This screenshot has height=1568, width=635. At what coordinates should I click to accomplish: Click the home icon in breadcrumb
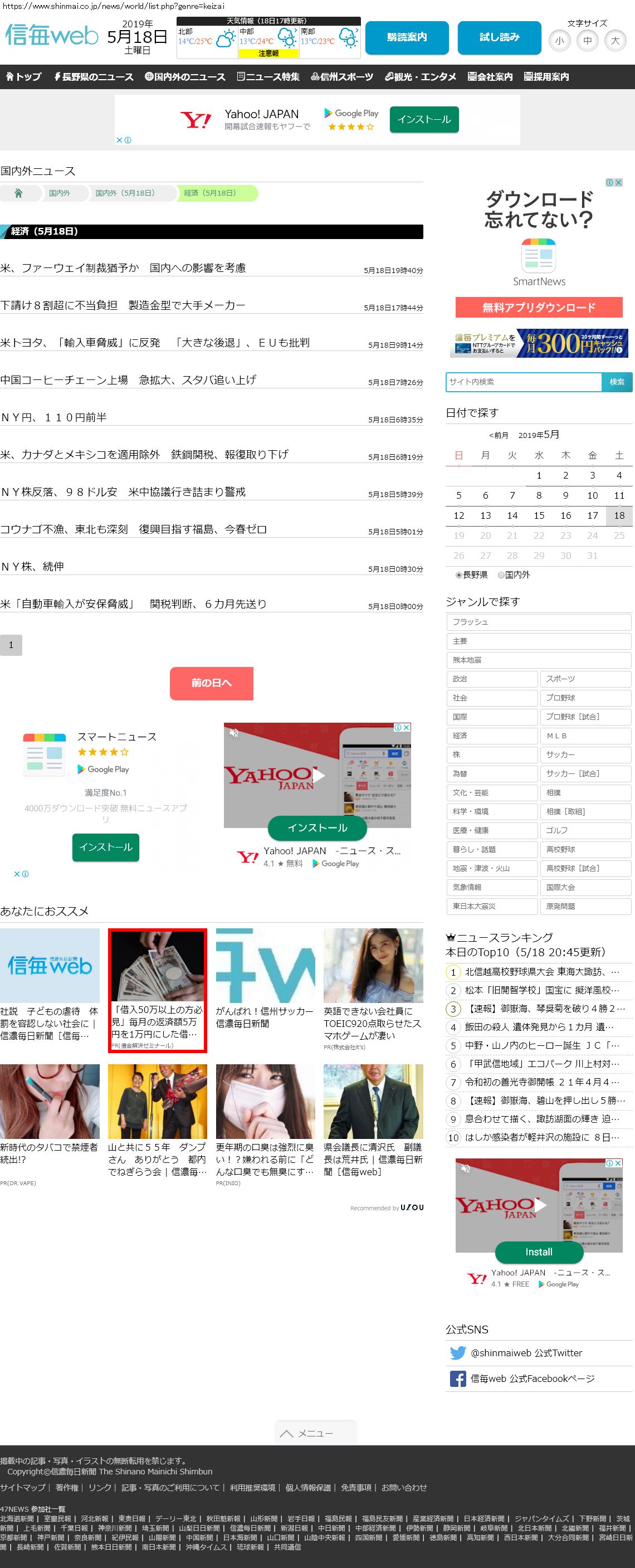tap(18, 193)
